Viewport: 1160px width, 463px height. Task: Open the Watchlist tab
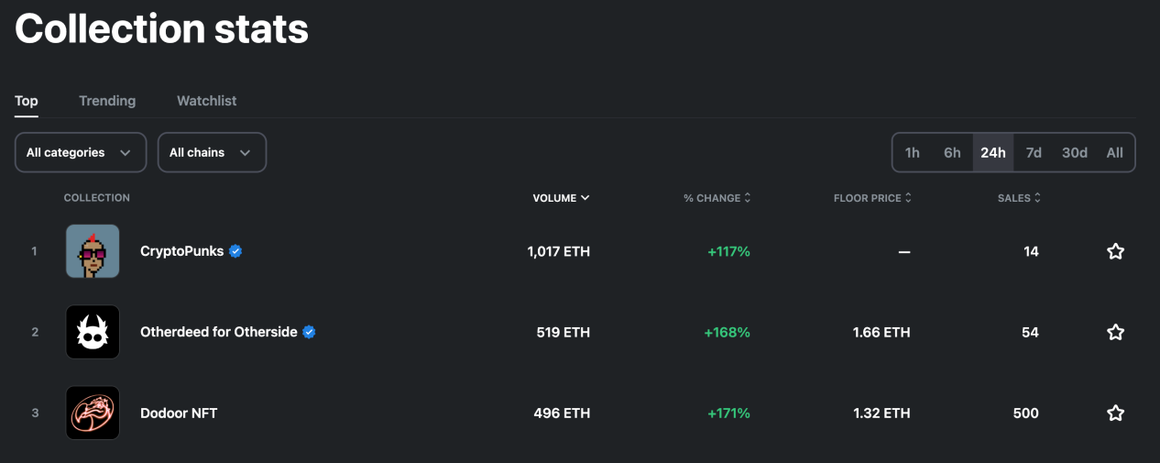tap(206, 101)
